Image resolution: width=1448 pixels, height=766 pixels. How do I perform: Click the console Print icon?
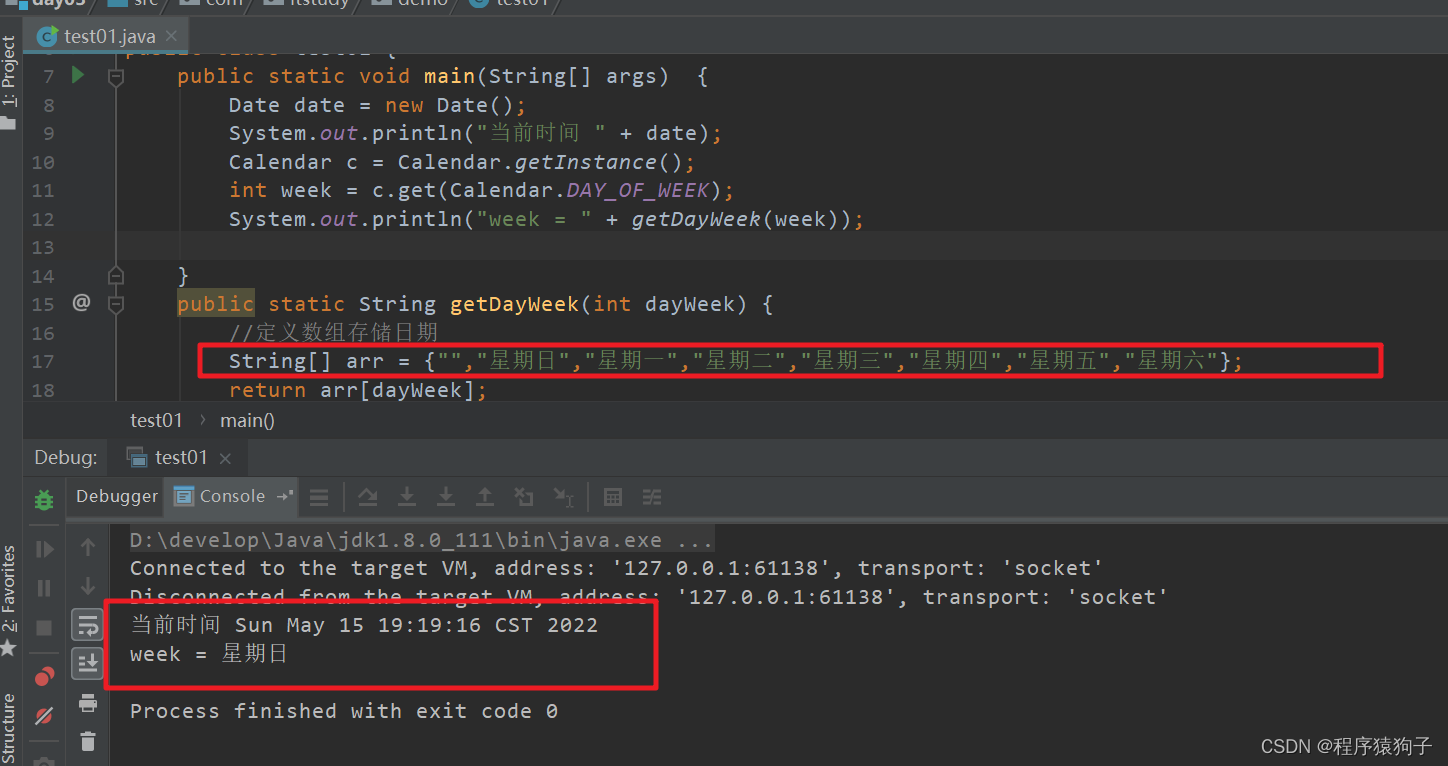tap(88, 703)
